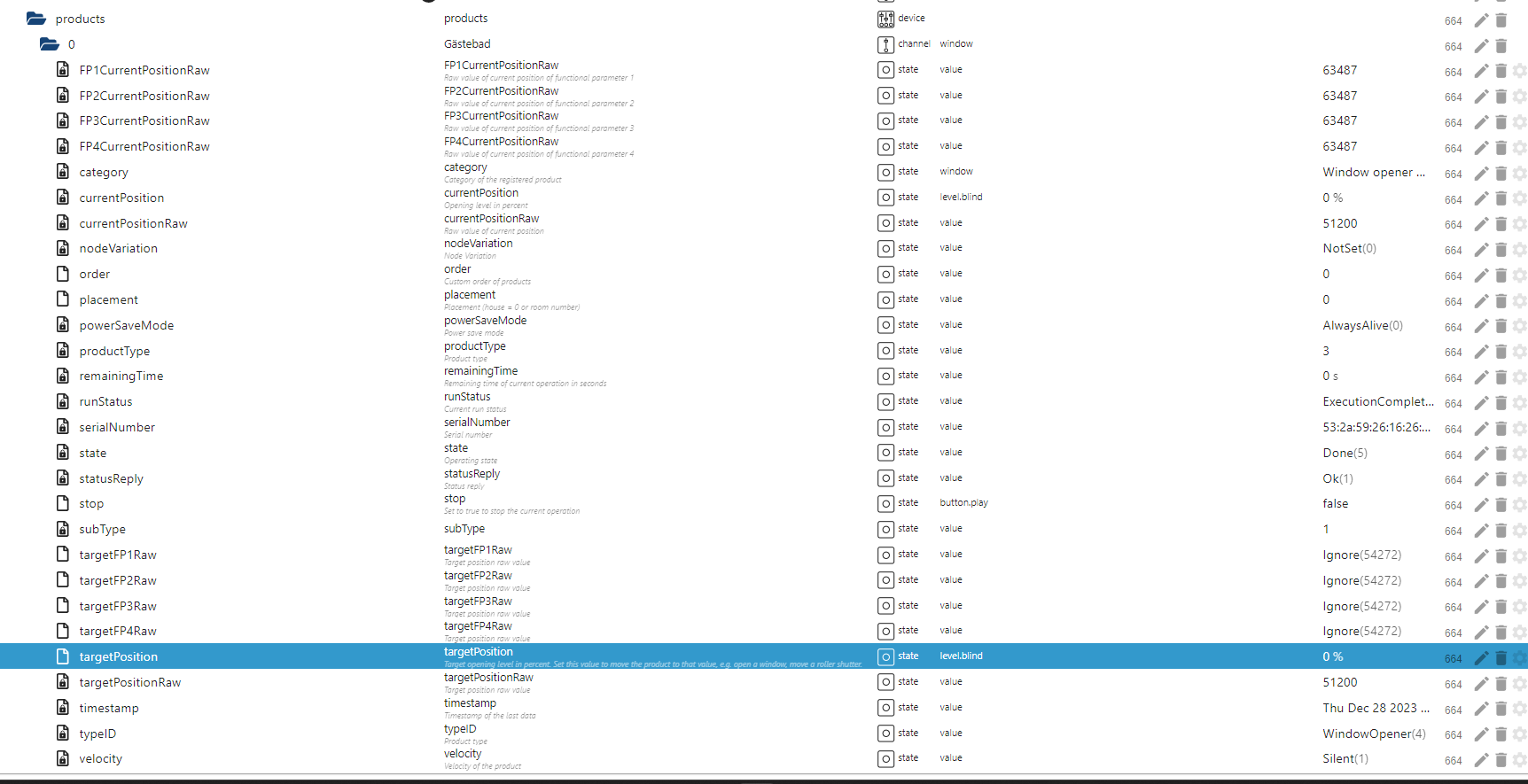Collapse the 0 channel folder
This screenshot has height=784, width=1528.
point(50,44)
